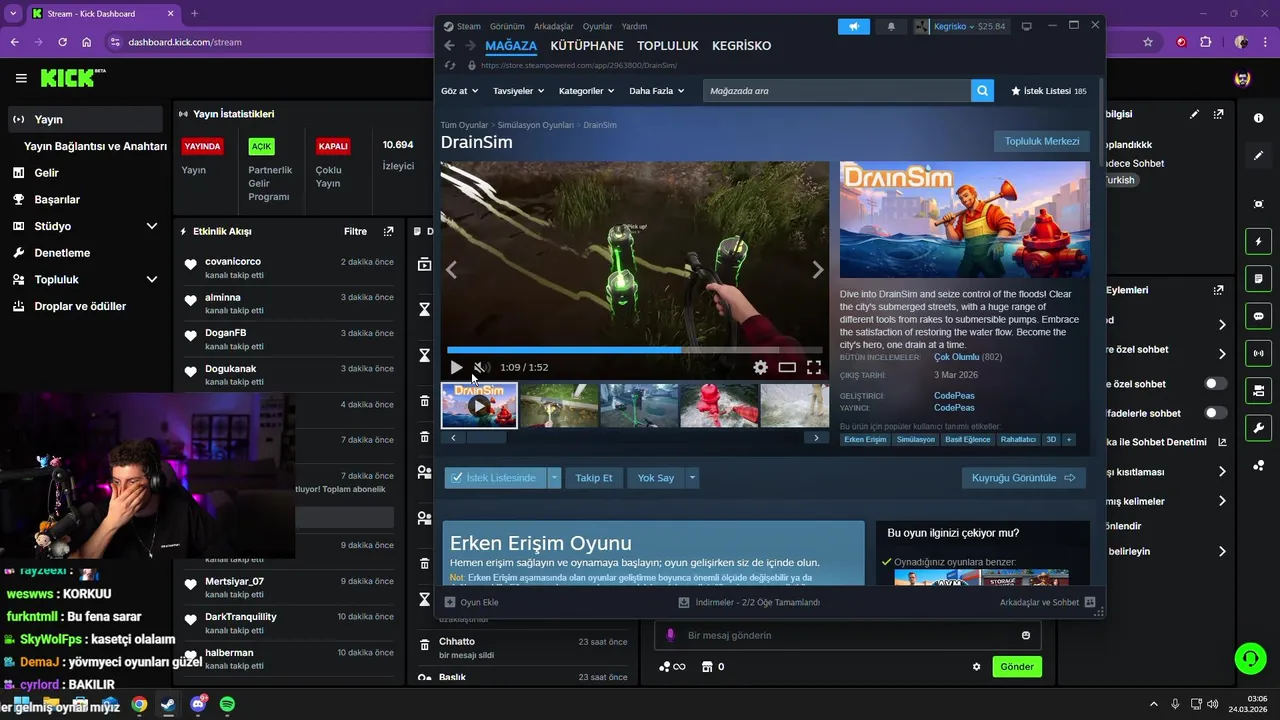Open Steam notifications bell
1280x720 pixels.
(x=891, y=27)
